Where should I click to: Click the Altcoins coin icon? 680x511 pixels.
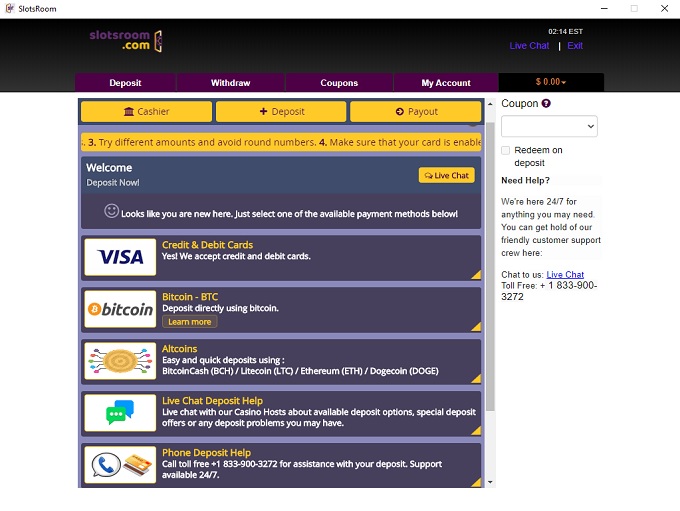click(x=121, y=361)
